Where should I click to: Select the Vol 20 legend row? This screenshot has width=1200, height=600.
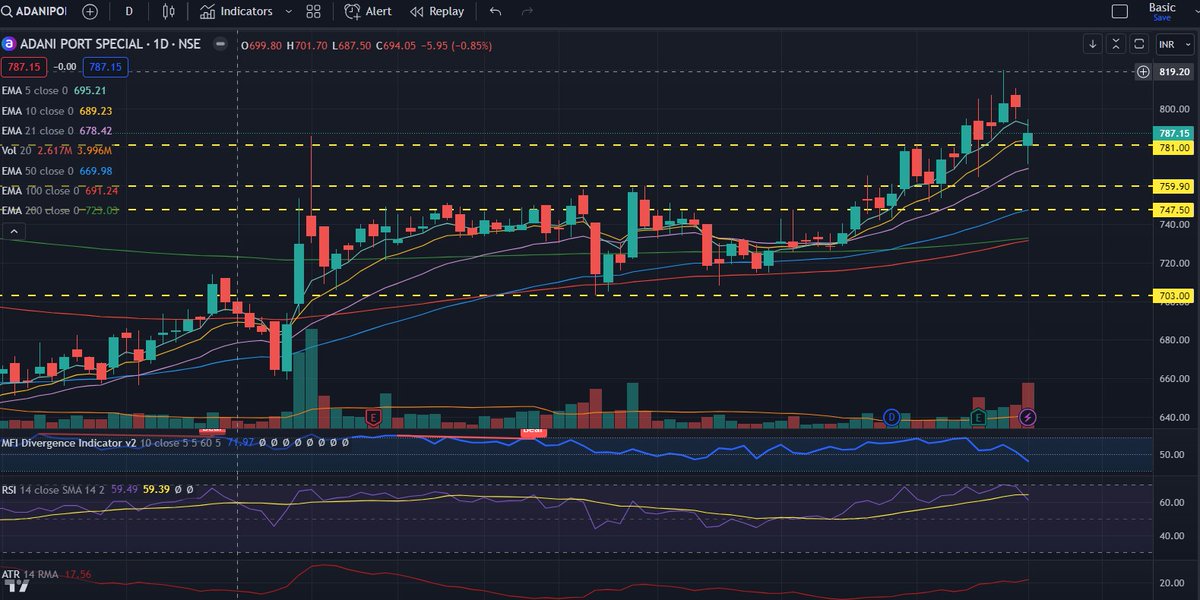pos(56,150)
